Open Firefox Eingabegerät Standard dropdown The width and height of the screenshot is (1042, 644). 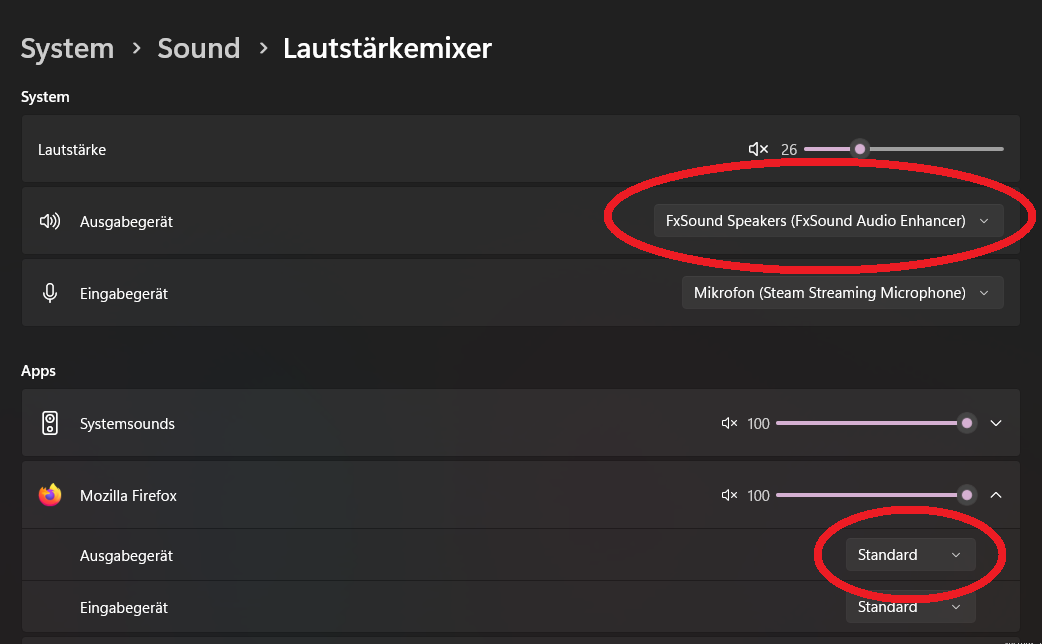tap(909, 607)
